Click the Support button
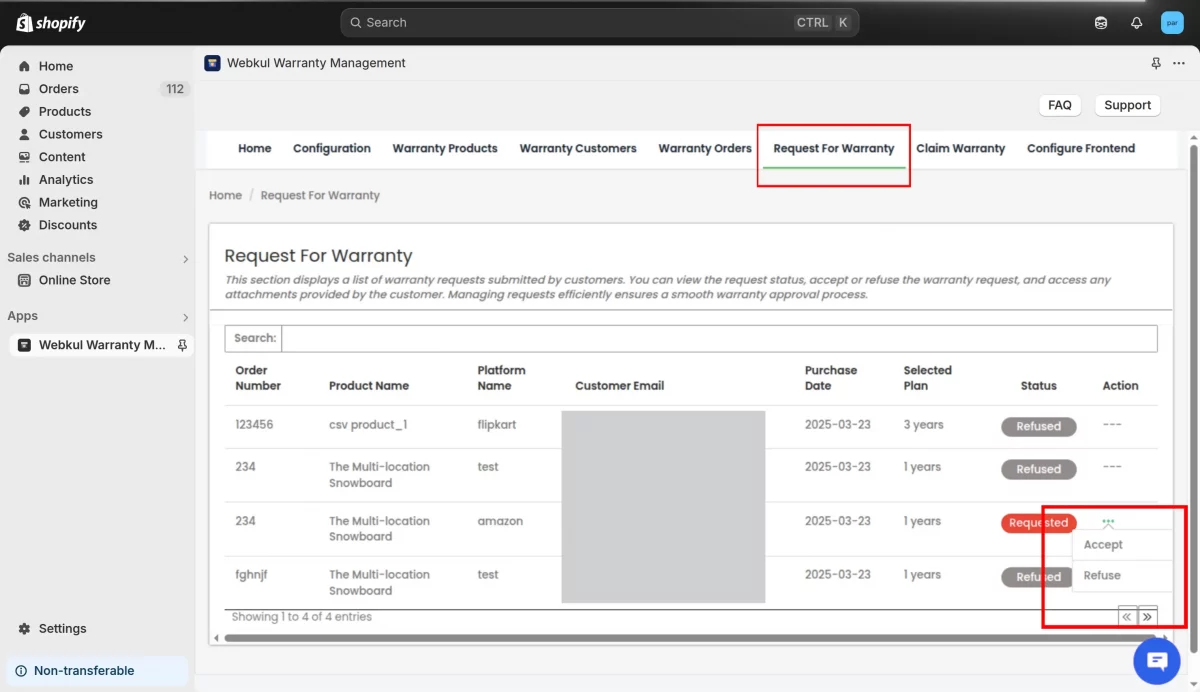The image size is (1200, 692). 1127,105
